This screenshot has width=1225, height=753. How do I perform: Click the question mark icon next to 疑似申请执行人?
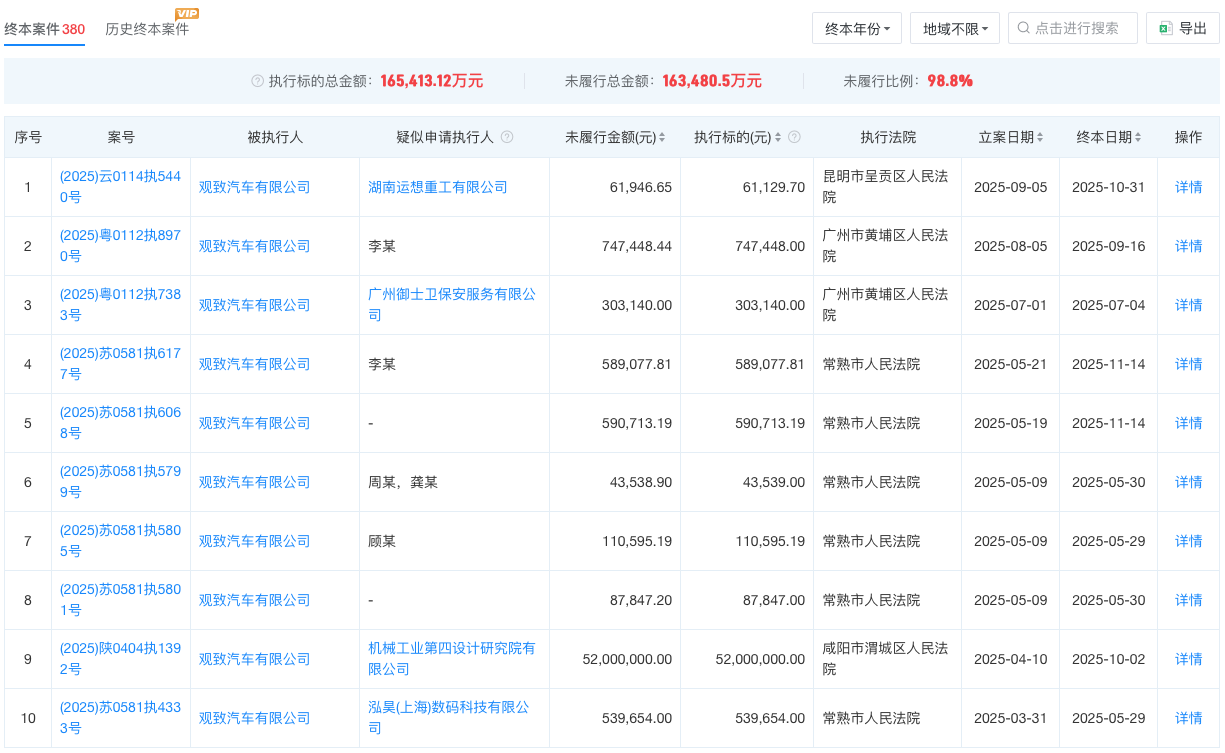click(507, 137)
